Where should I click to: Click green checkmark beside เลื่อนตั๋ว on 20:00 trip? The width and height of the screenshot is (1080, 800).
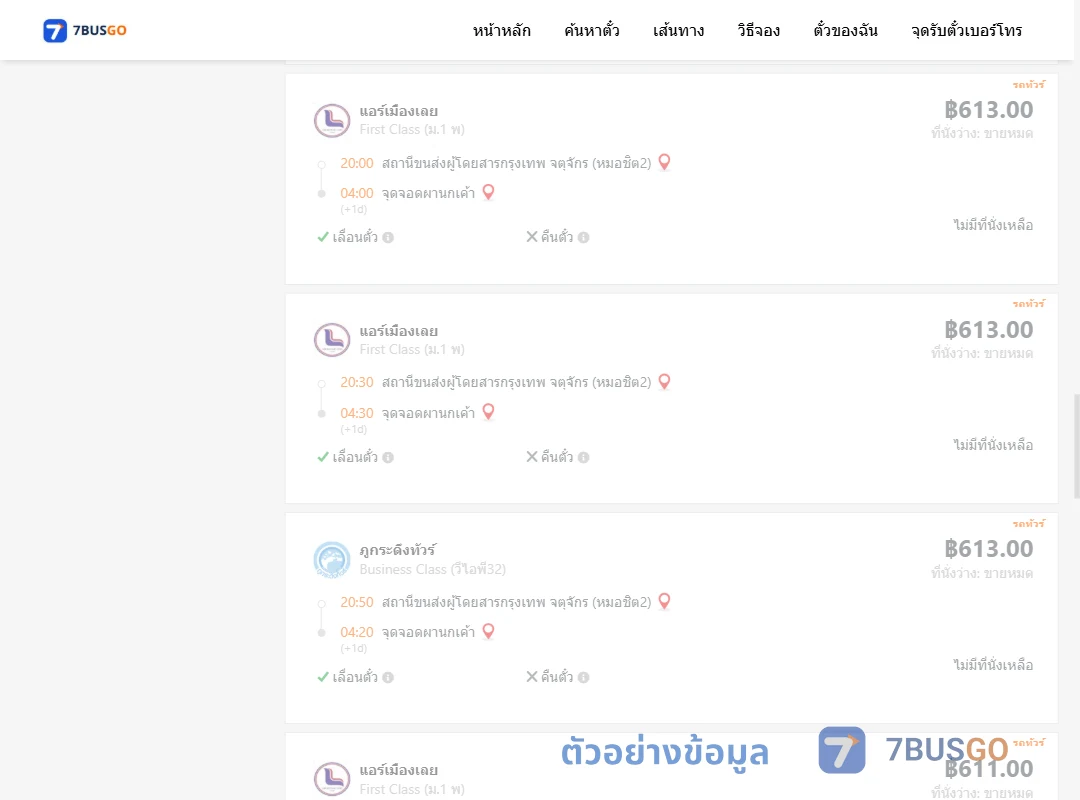click(322, 237)
